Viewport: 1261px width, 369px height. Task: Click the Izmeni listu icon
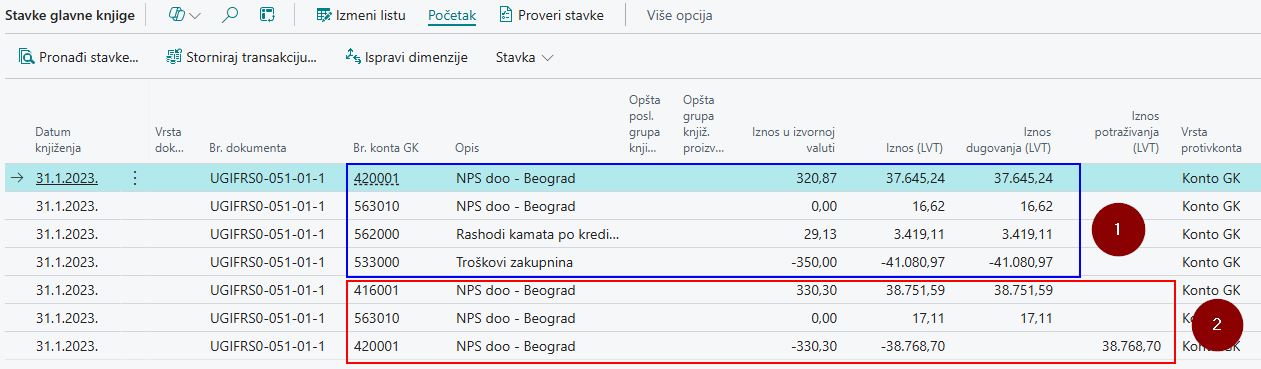coord(324,15)
